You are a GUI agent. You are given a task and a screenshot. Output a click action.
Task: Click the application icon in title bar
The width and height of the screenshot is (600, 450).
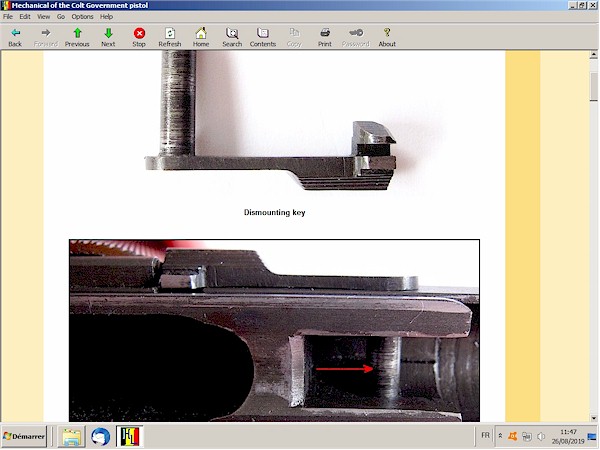tap(5, 5)
